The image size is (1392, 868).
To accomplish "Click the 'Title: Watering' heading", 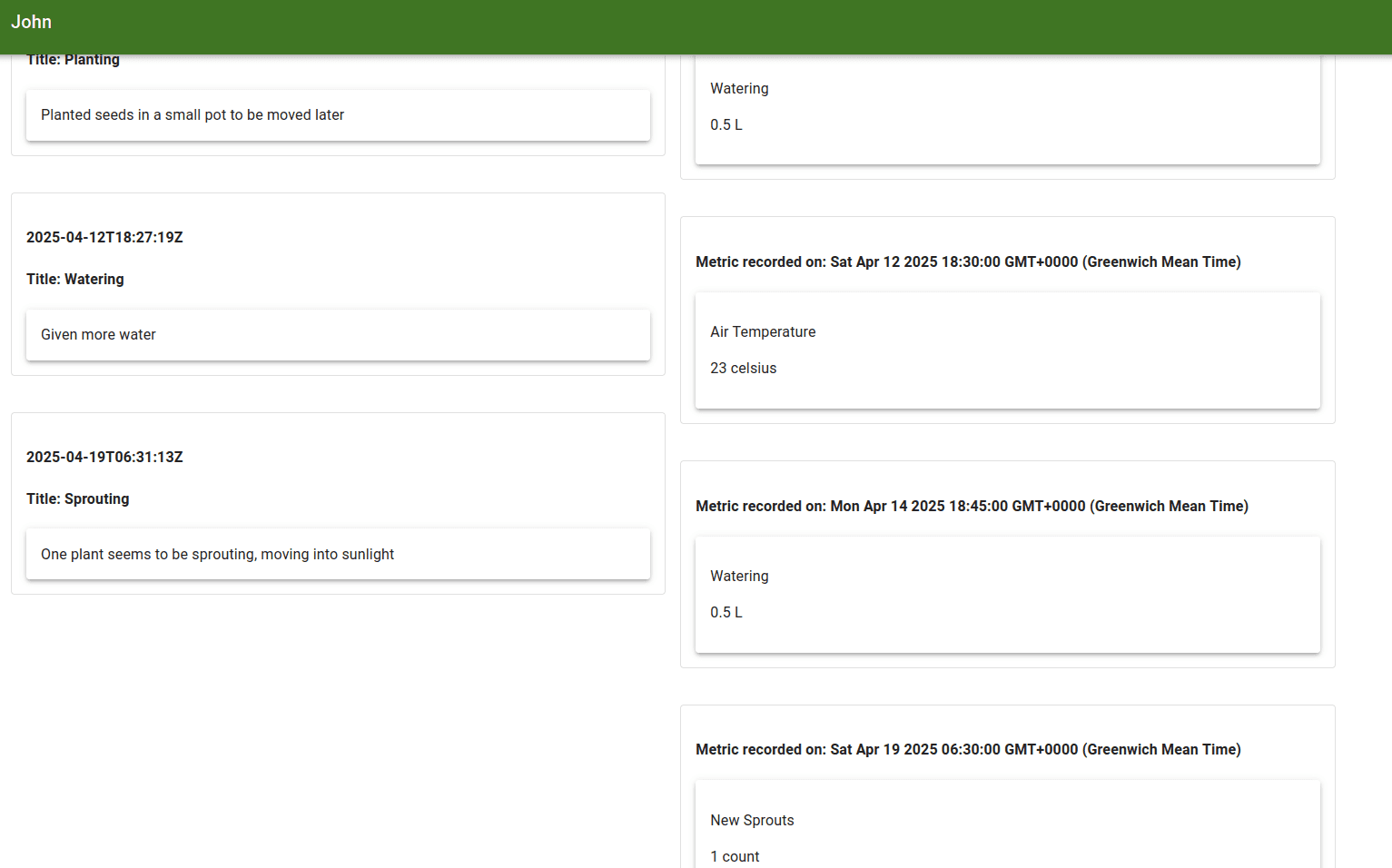I will [75, 279].
